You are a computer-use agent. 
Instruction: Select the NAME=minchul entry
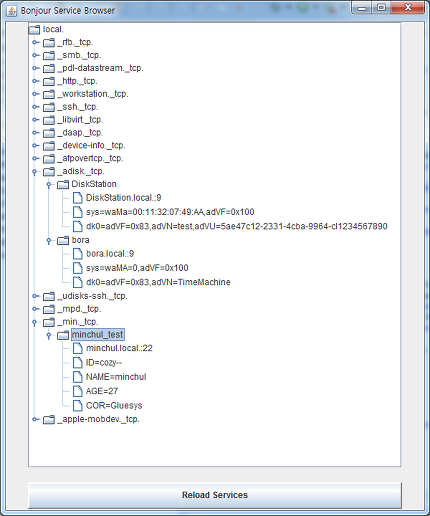click(116, 377)
